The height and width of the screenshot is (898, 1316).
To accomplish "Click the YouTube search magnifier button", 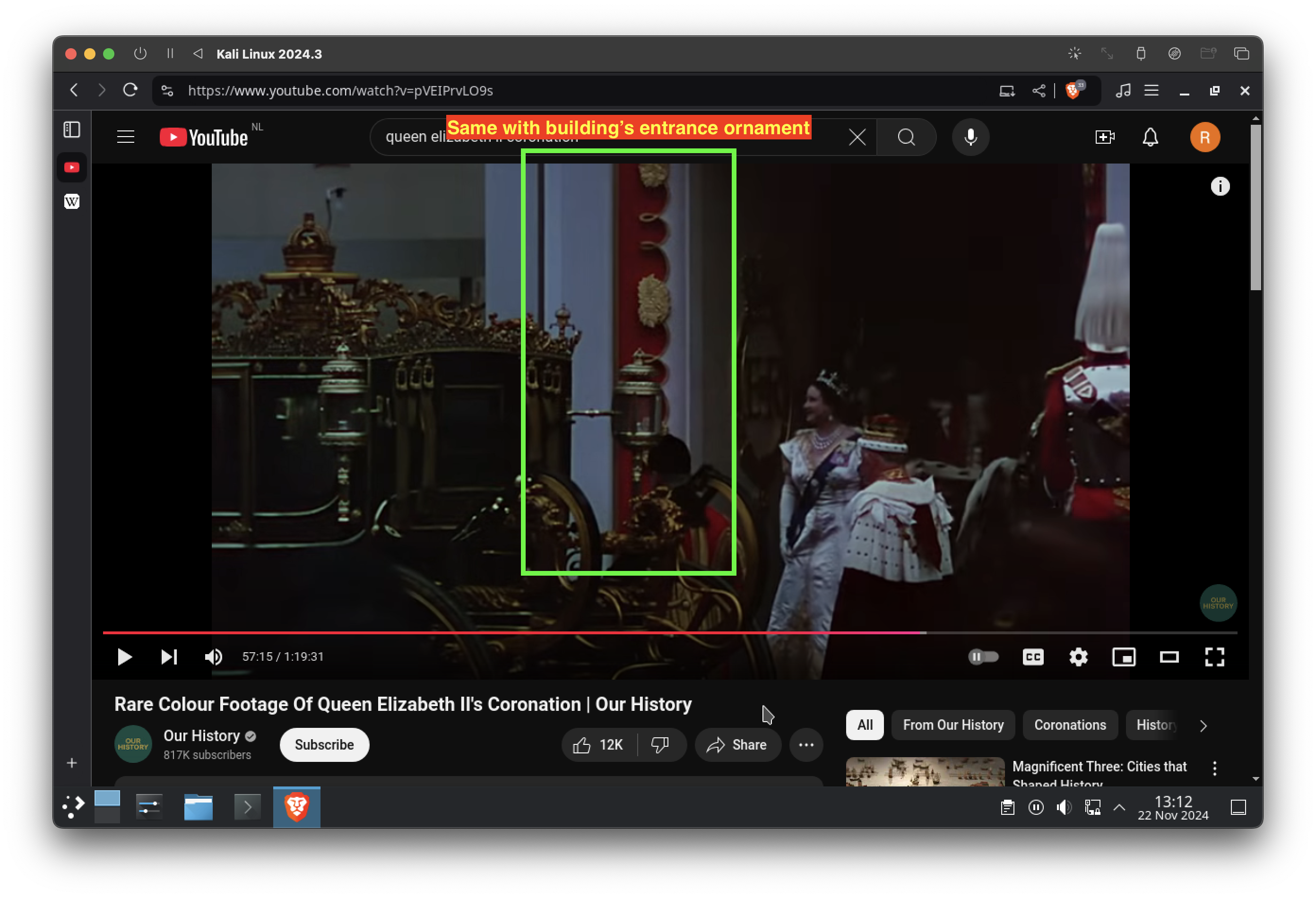I will coord(907,137).
